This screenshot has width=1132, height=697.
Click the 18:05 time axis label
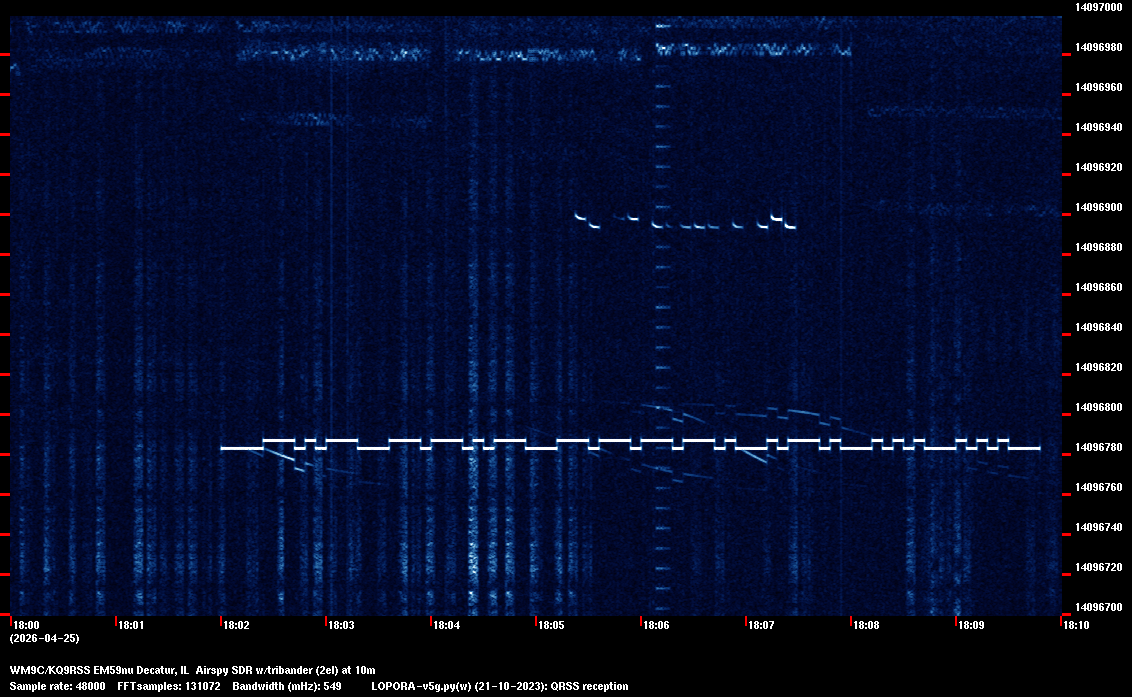[551, 625]
